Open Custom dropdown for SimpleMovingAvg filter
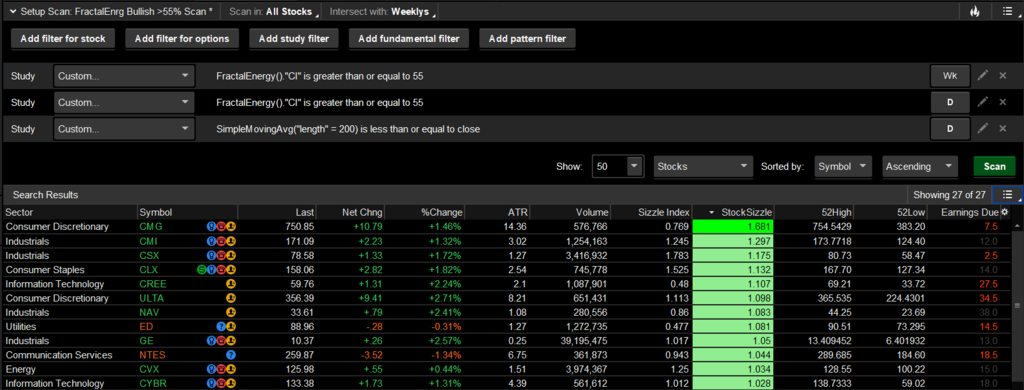This screenshot has height=390, width=1024. click(124, 129)
